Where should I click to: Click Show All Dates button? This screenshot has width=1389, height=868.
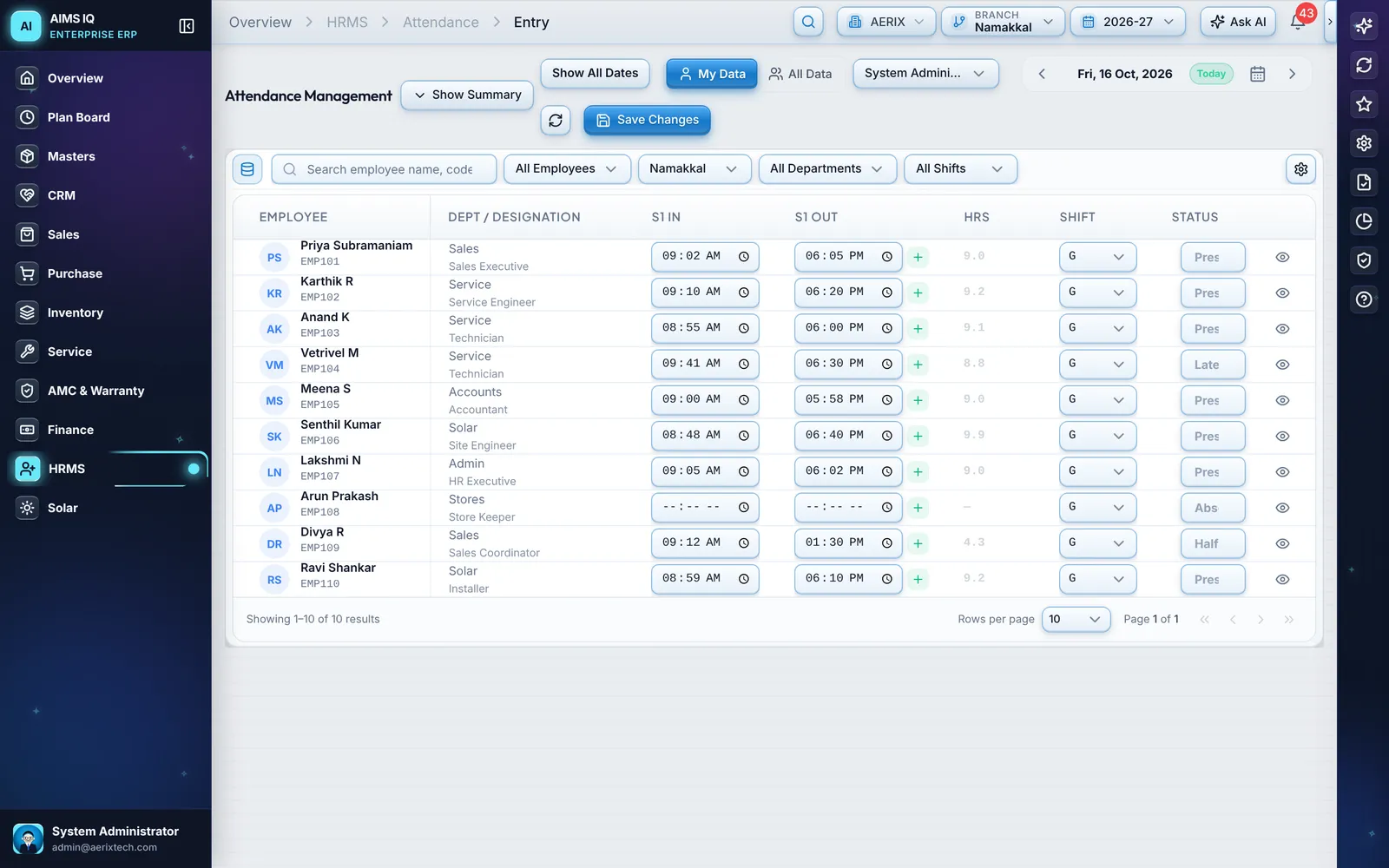tap(595, 73)
